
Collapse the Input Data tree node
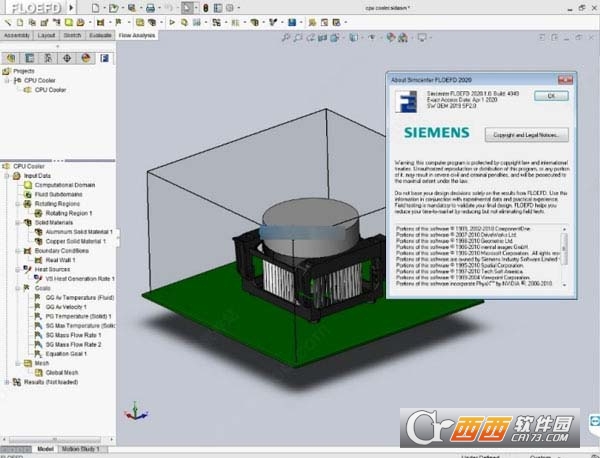pos(7,176)
